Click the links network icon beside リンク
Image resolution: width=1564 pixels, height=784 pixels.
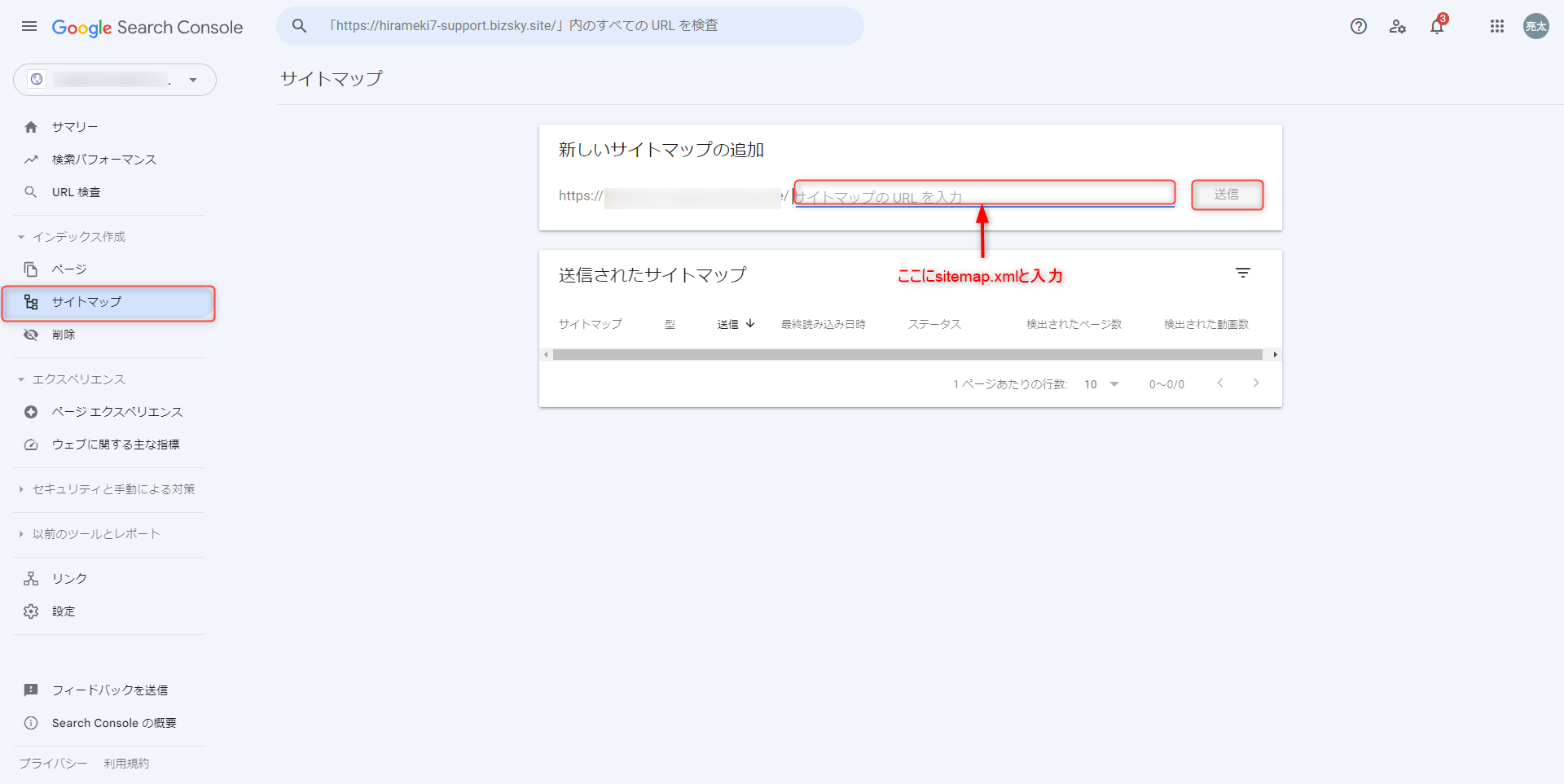tap(31, 579)
